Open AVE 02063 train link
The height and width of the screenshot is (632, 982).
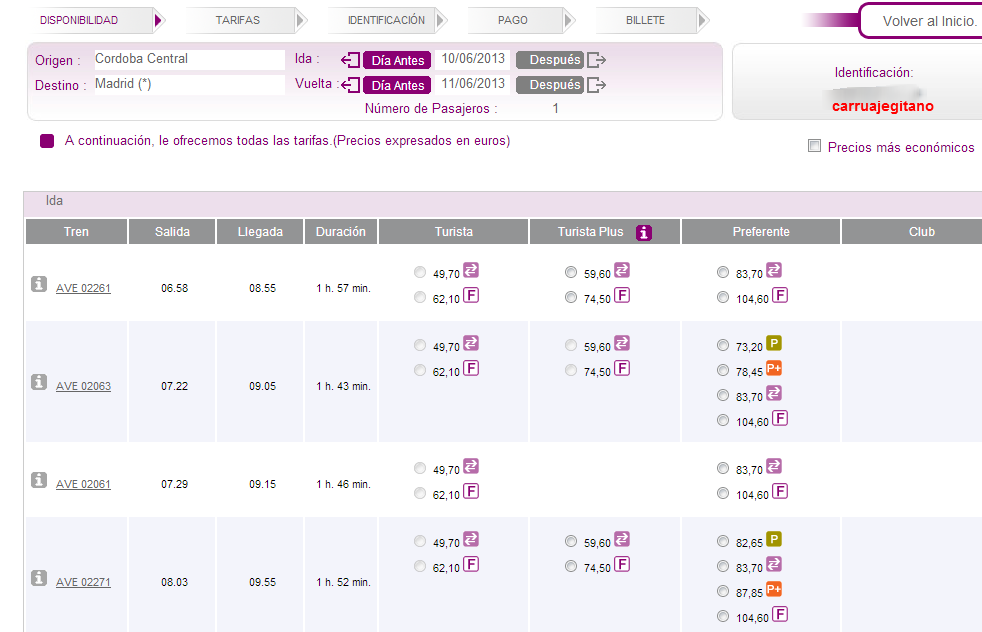click(83, 386)
